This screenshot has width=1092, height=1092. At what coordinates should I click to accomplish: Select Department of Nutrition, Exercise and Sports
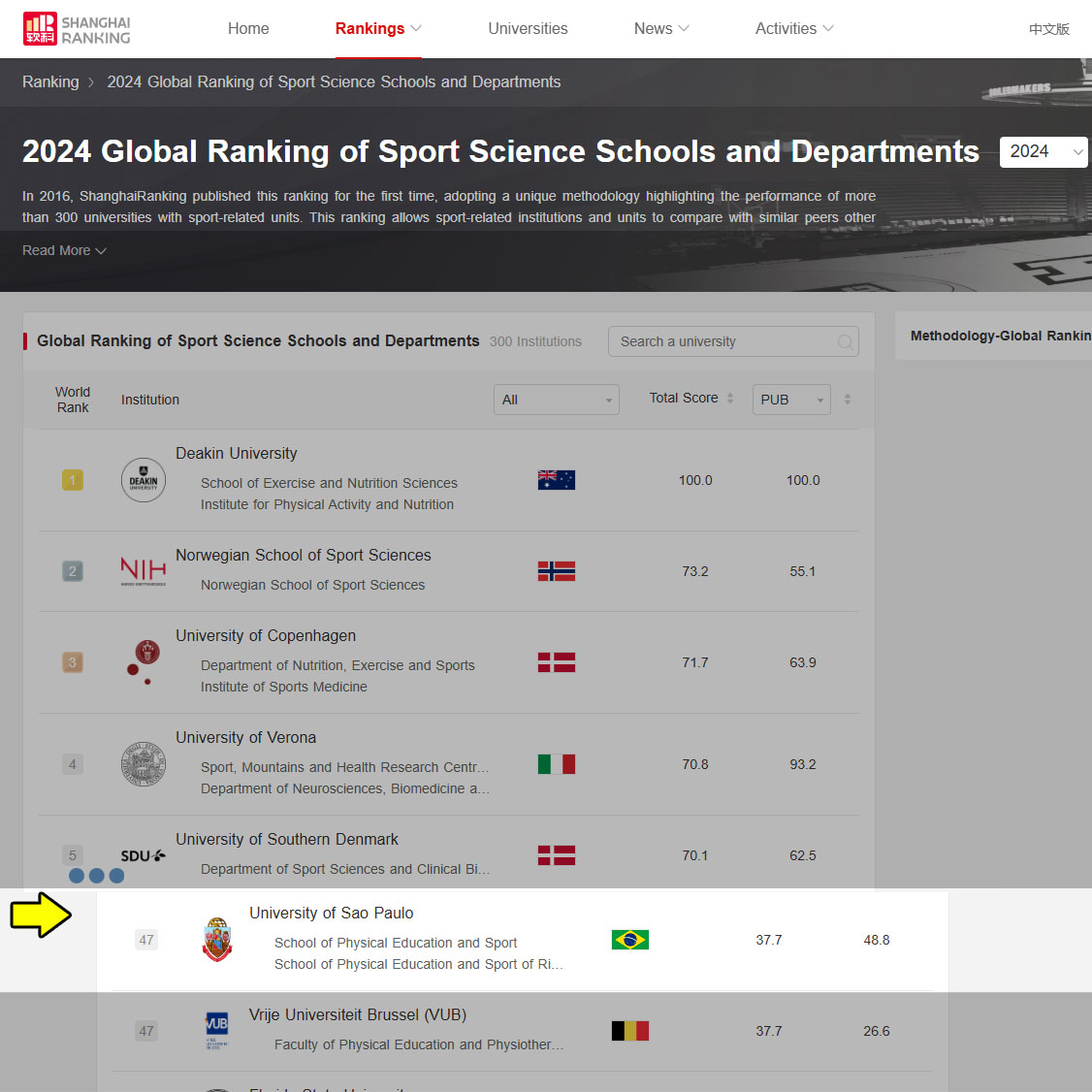tap(337, 665)
